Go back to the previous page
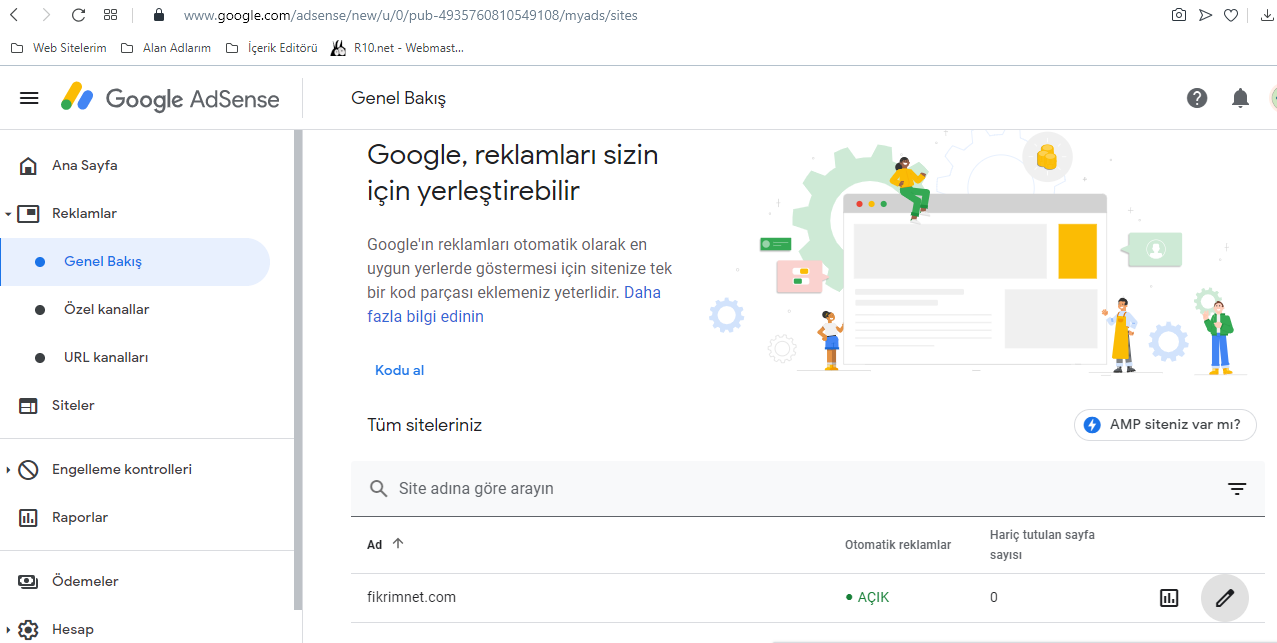Image resolution: width=1277 pixels, height=643 pixels. pos(13,15)
